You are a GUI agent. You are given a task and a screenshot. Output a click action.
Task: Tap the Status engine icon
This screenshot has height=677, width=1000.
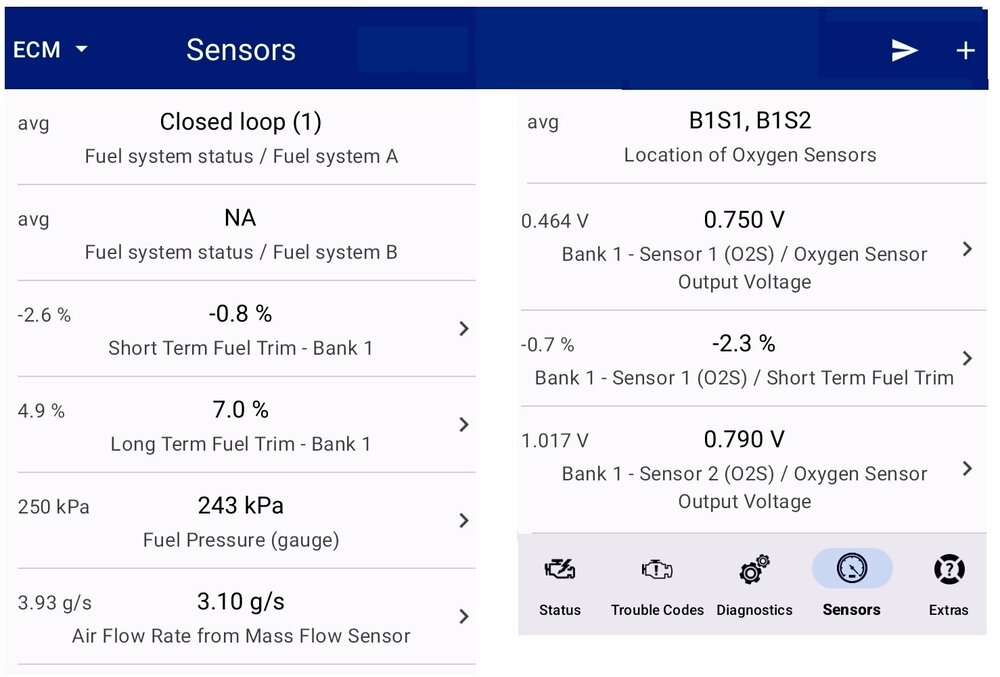click(560, 570)
